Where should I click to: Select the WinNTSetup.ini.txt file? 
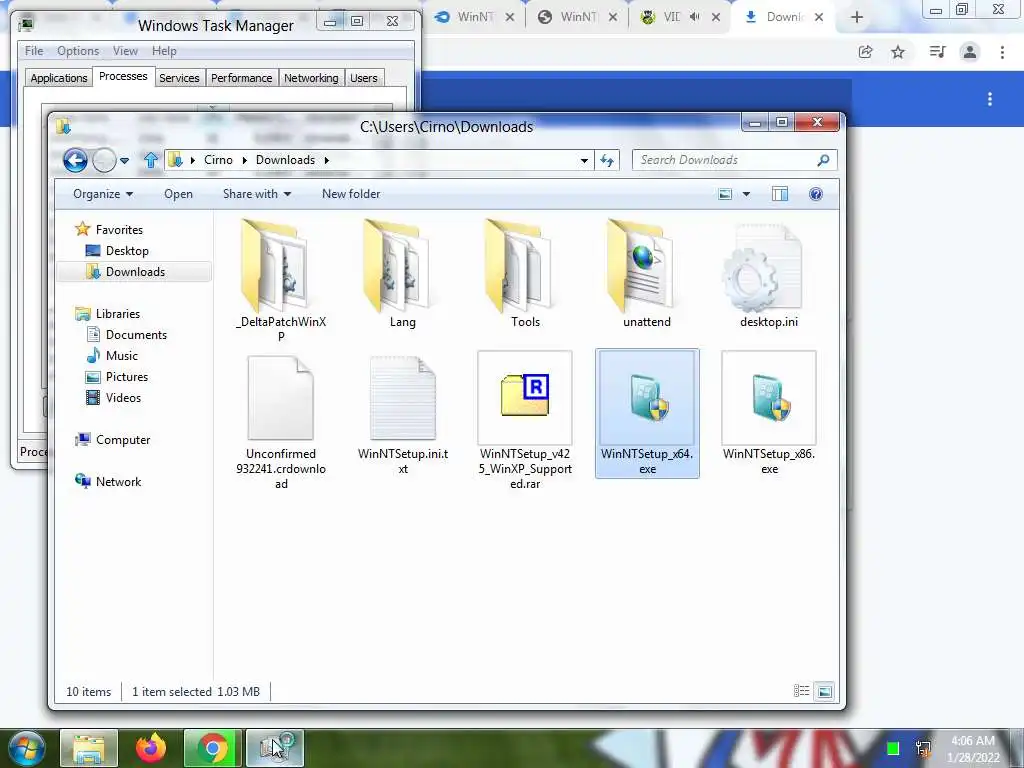403,415
